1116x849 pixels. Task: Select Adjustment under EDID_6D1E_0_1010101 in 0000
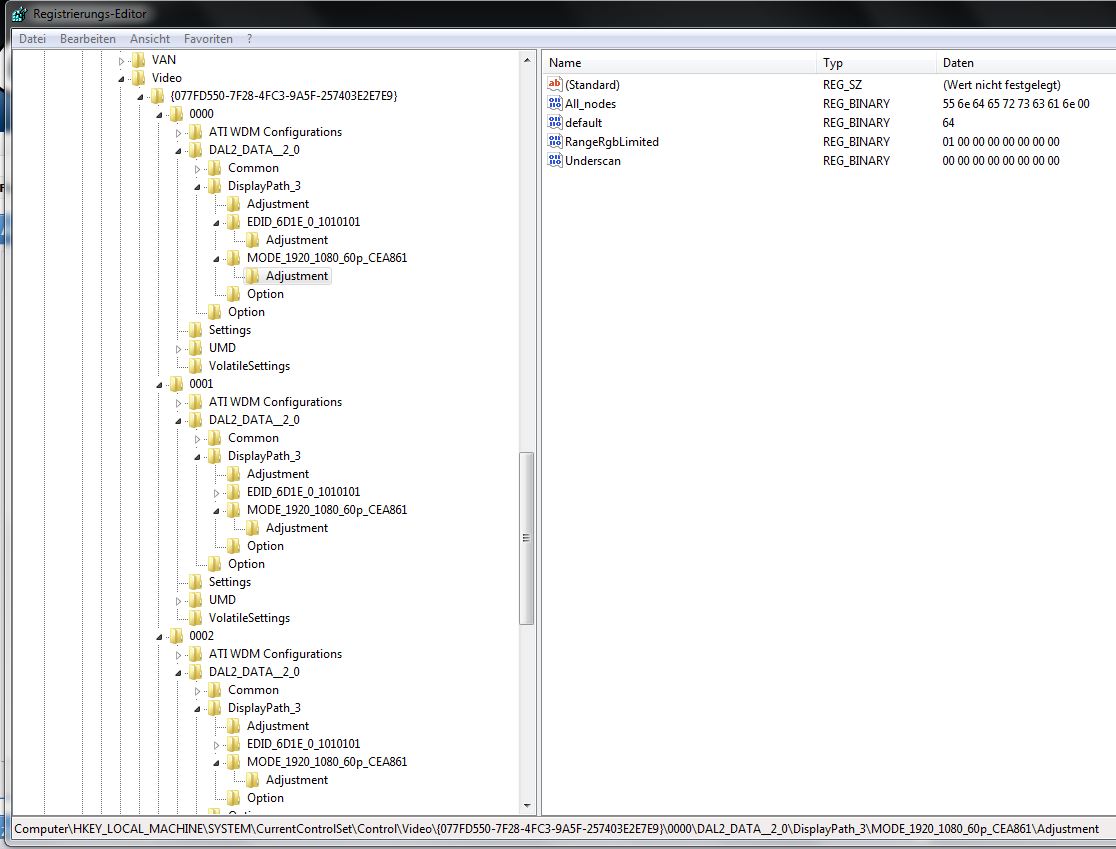click(297, 240)
